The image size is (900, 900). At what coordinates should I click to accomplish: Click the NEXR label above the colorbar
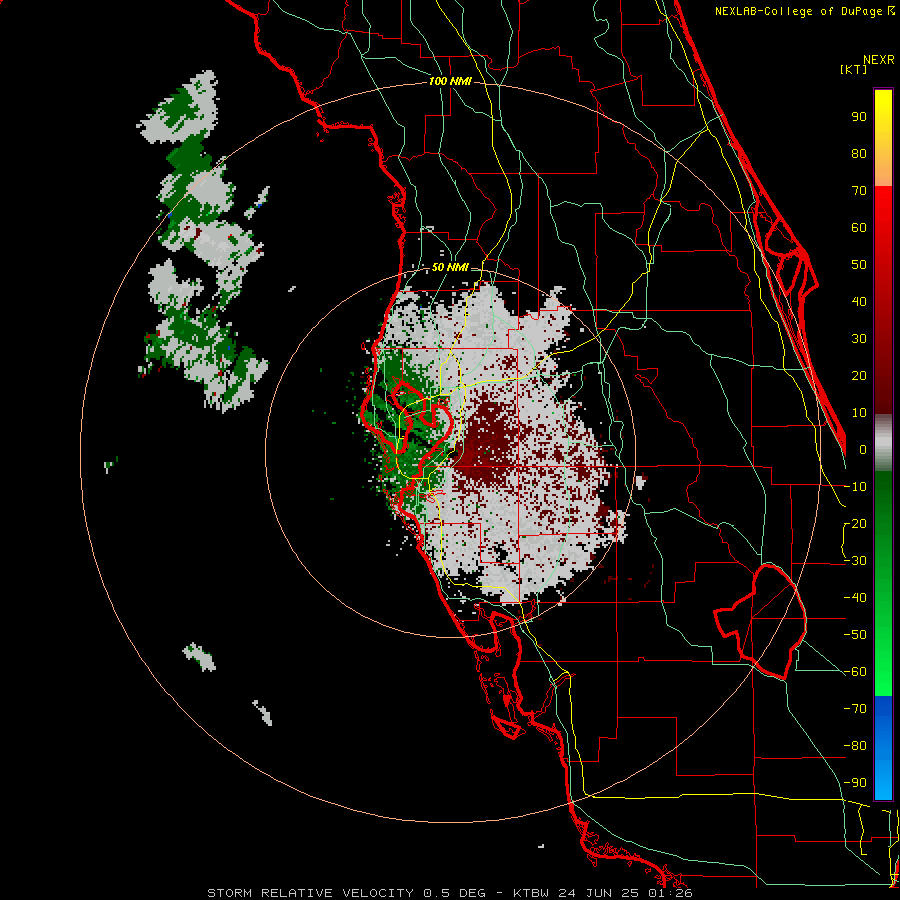pyautogui.click(x=879, y=60)
